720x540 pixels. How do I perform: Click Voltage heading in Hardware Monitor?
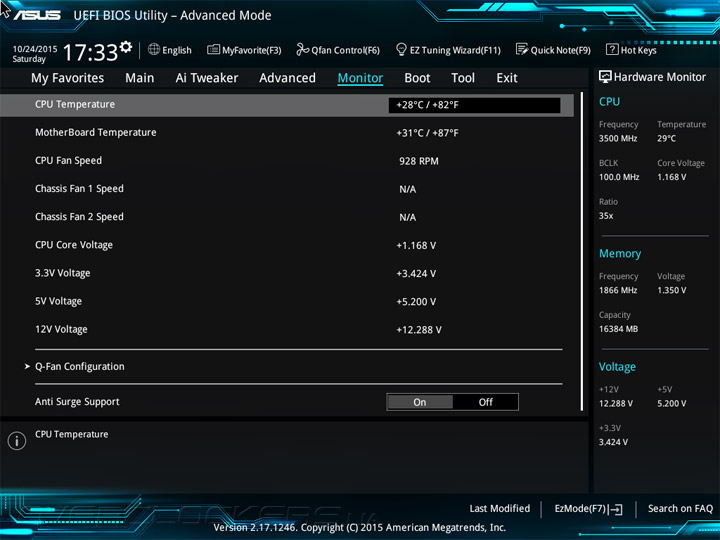[617, 367]
